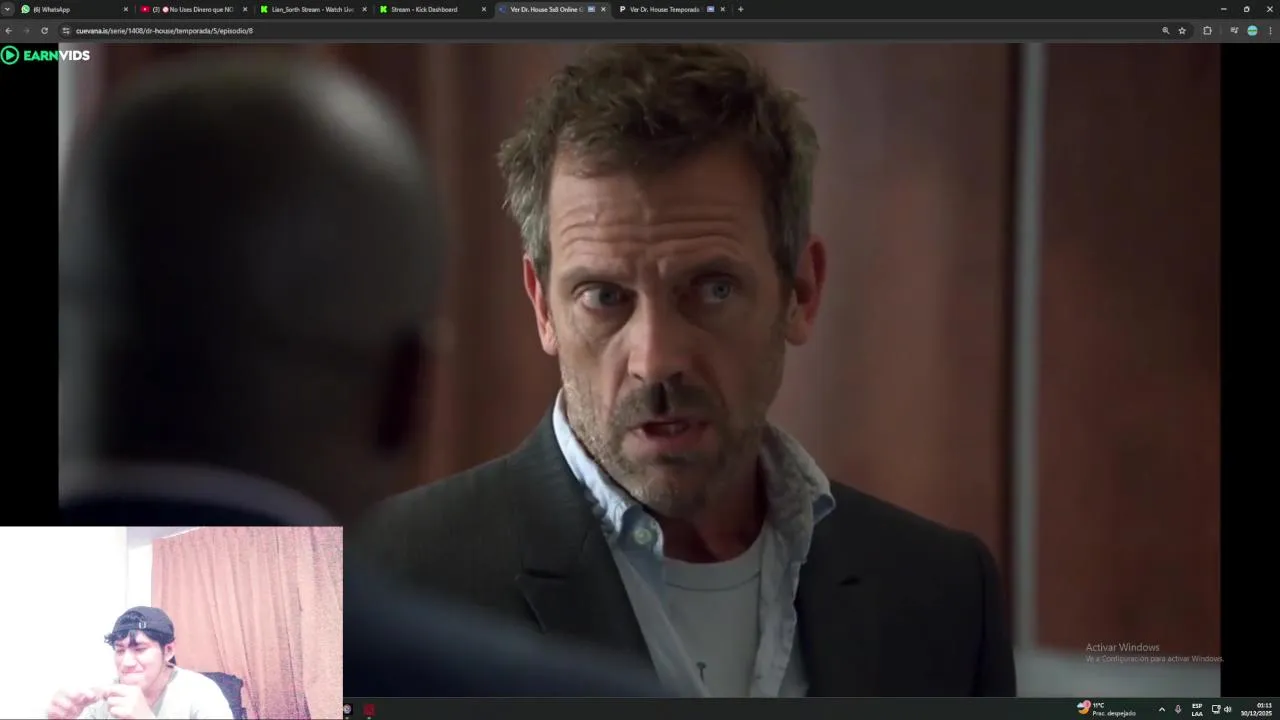The width and height of the screenshot is (1280, 720).
Task: Close the Lian_Sorth Stream tab
Action: coord(364,9)
